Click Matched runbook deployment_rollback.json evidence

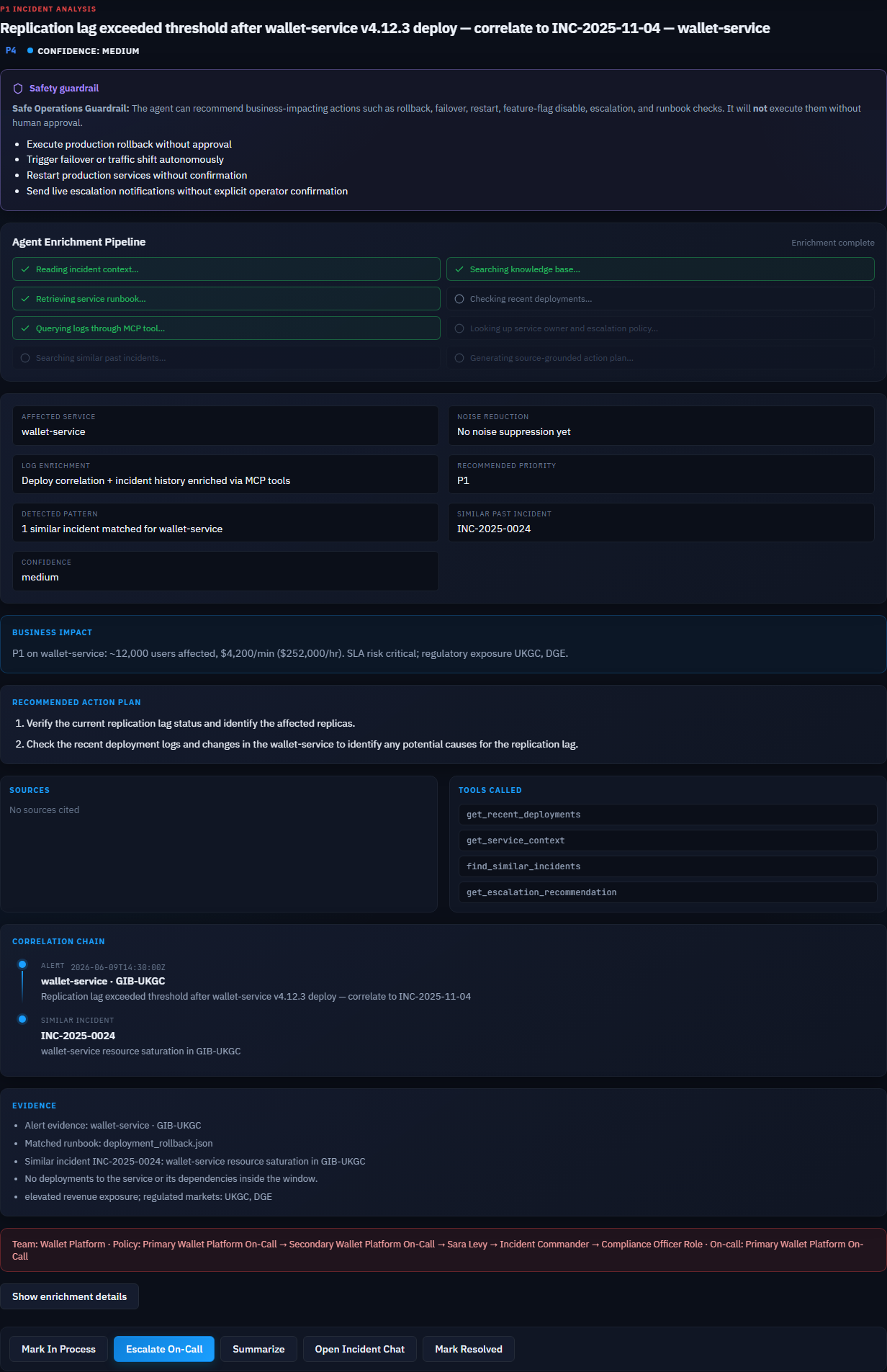click(119, 1143)
